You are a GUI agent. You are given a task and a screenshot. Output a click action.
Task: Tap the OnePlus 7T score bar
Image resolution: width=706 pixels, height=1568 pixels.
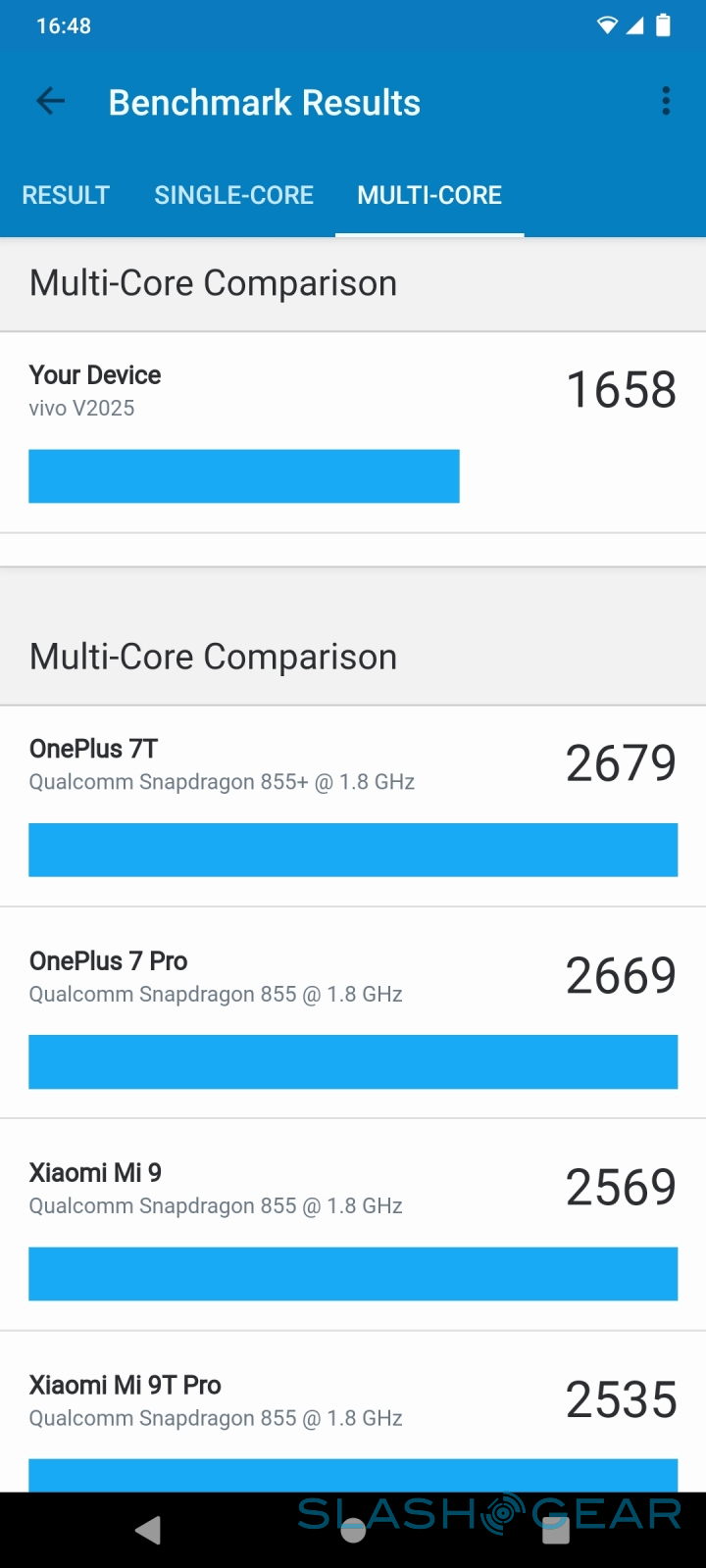point(353,850)
